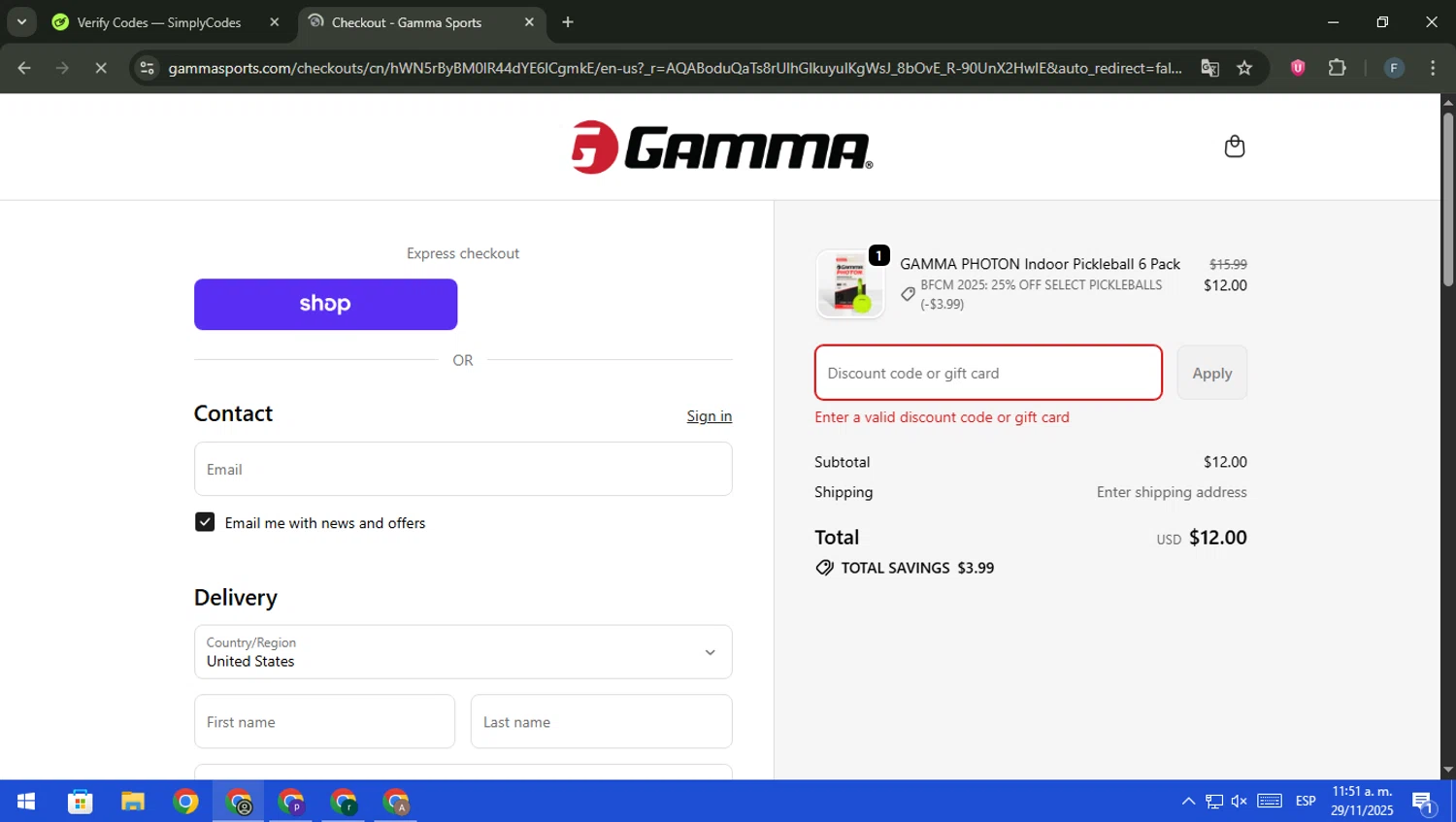Click 'GAMMA PHOTON Indoor Pickleball 6 Pack' text
1456x822 pixels.
pyautogui.click(x=1040, y=264)
